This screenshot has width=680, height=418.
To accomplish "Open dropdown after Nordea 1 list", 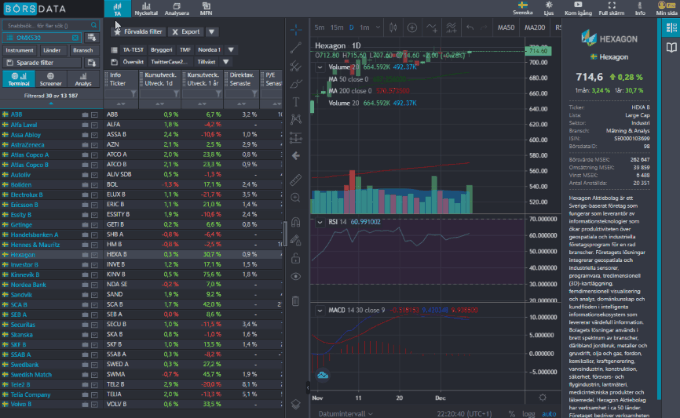I will pyautogui.click(x=231, y=50).
